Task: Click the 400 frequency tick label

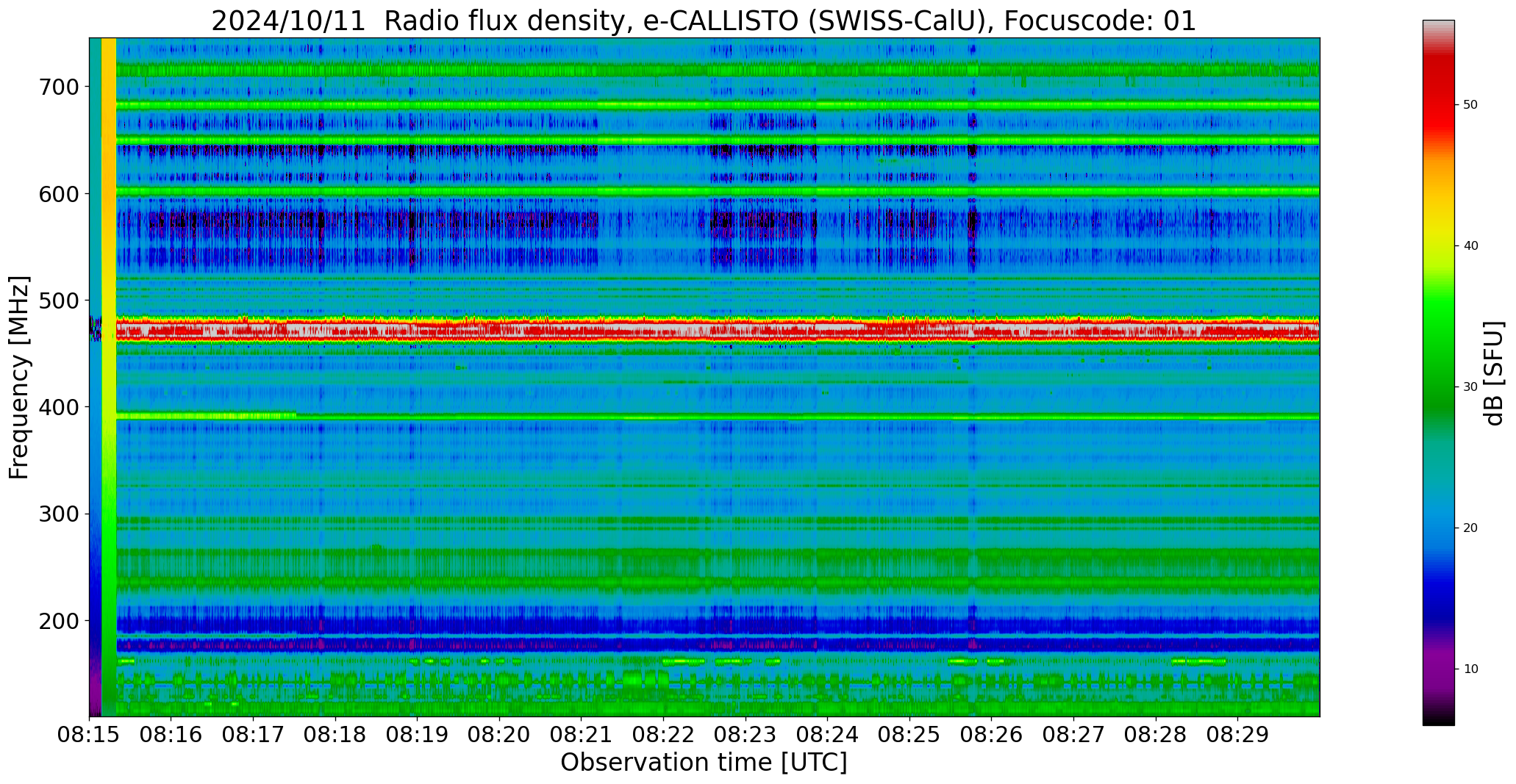Action: tap(58, 406)
